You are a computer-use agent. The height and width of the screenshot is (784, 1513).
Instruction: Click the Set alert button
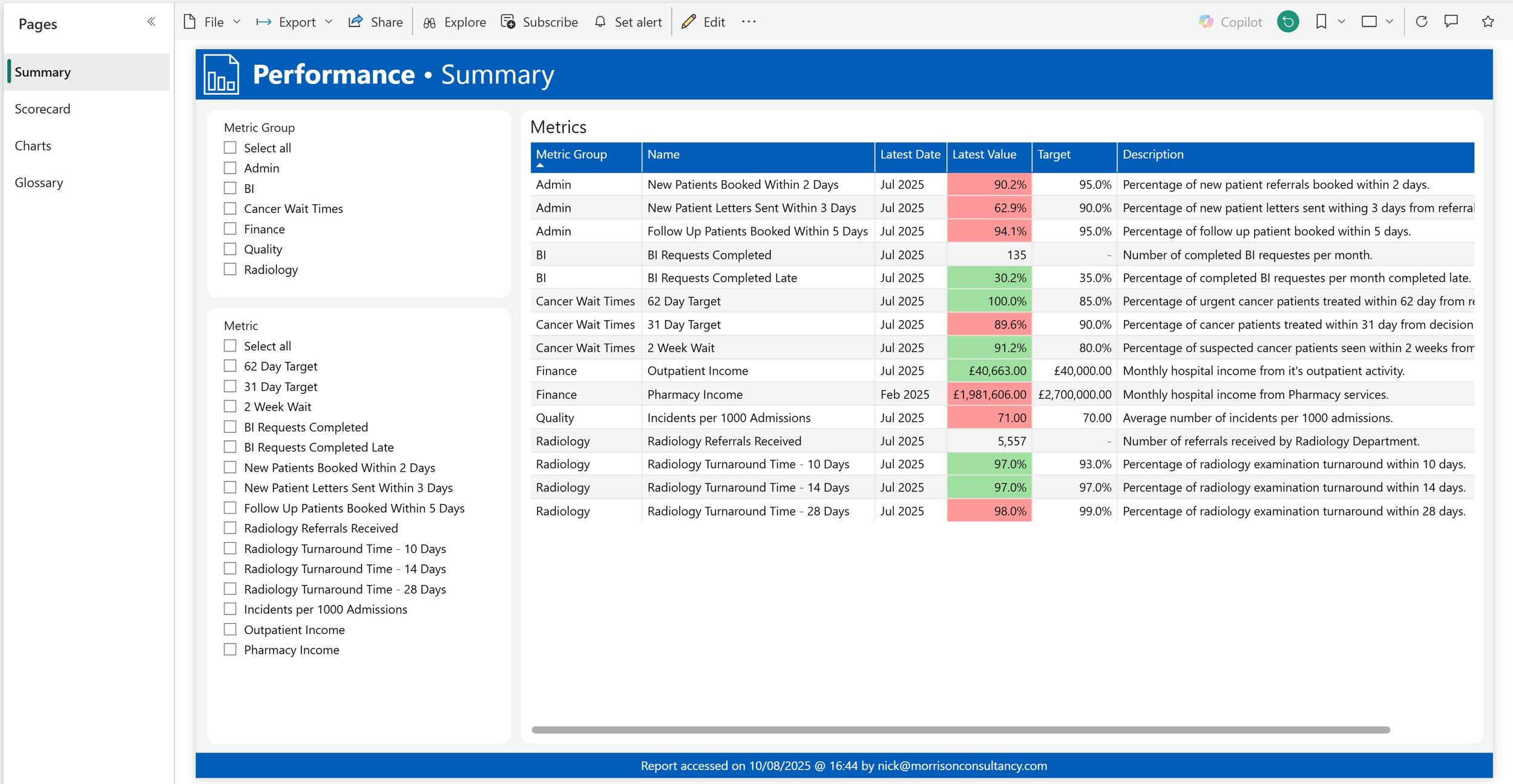tap(628, 22)
